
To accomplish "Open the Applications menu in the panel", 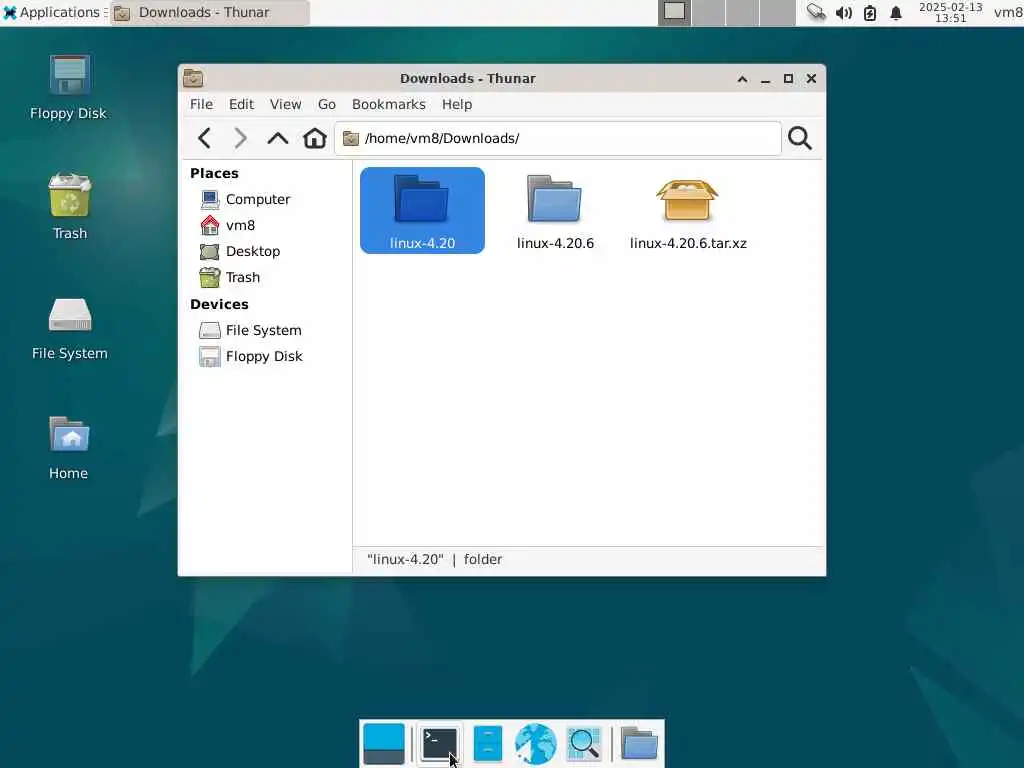I will [x=54, y=12].
